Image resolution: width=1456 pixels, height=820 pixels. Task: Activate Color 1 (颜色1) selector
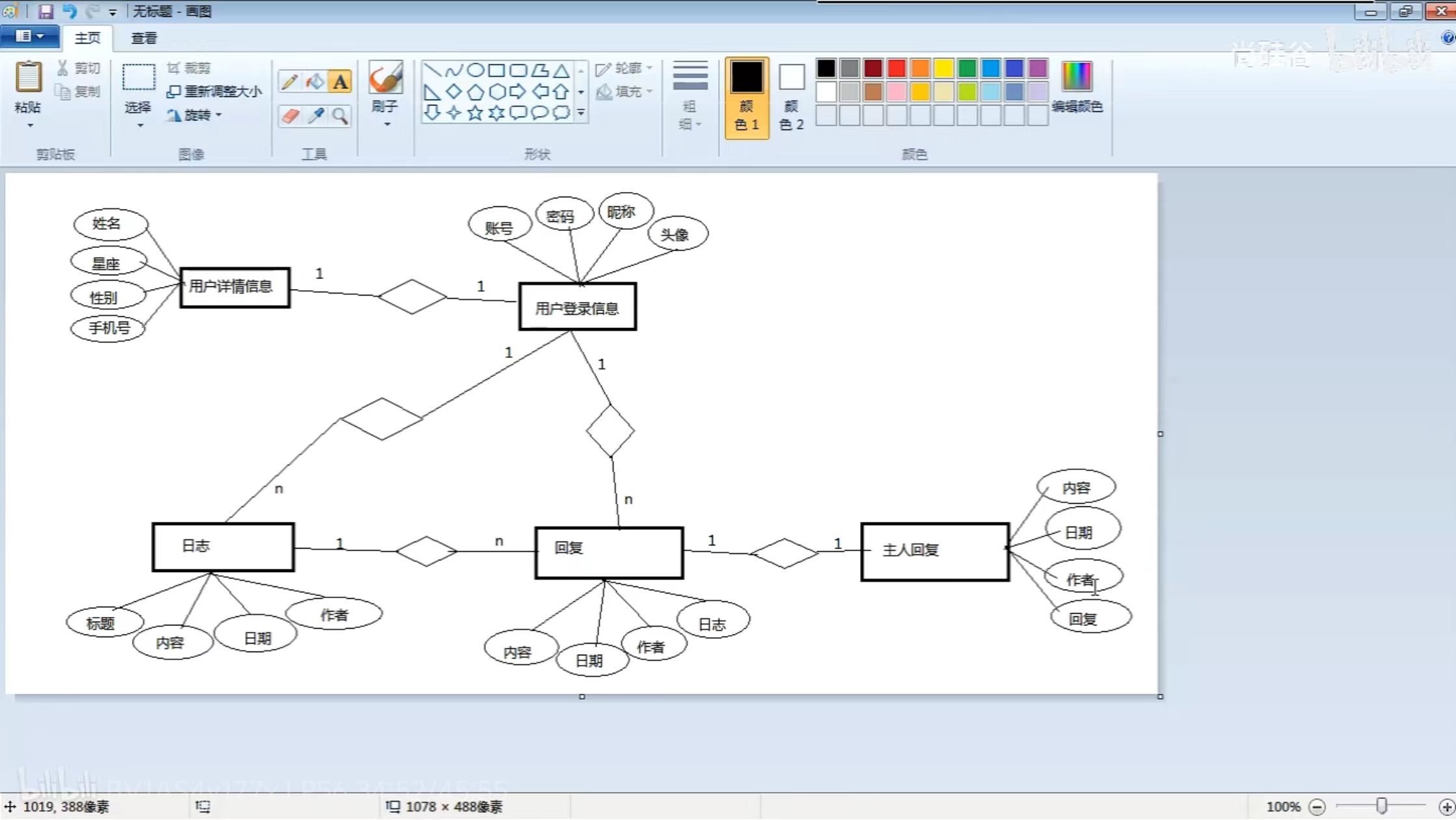(x=747, y=98)
